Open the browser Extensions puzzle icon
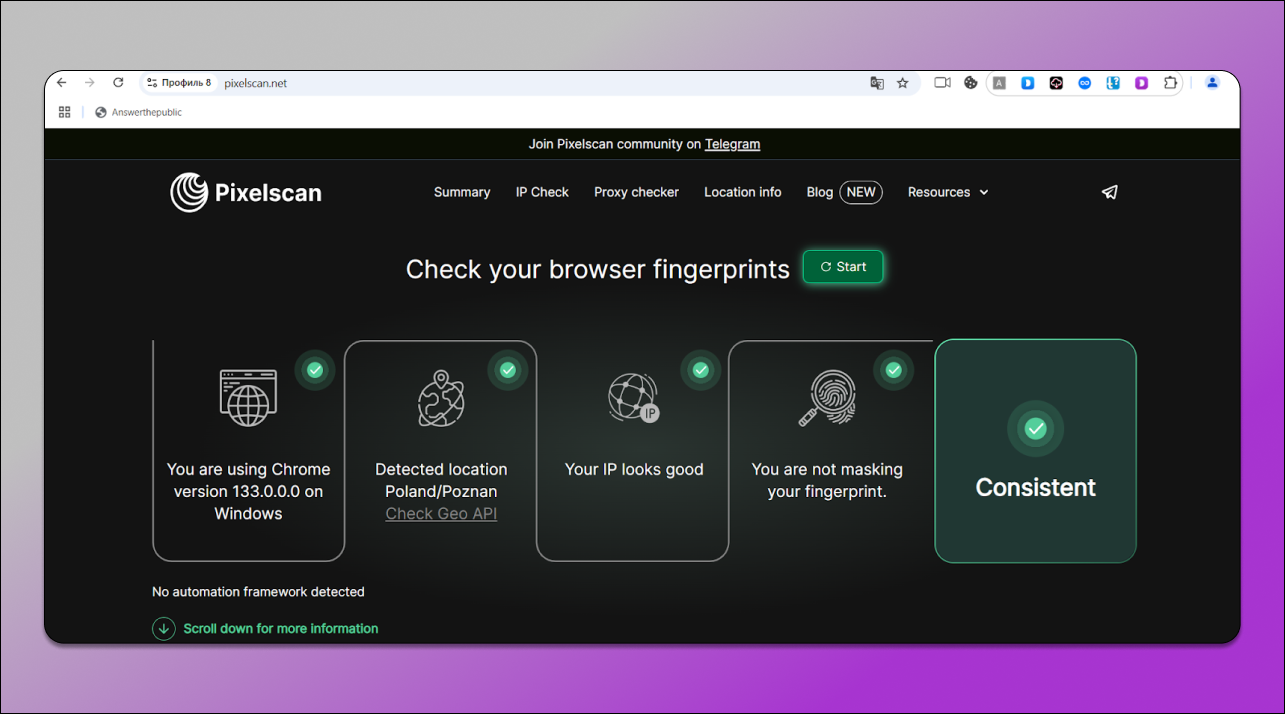The height and width of the screenshot is (714, 1285). click(1170, 83)
